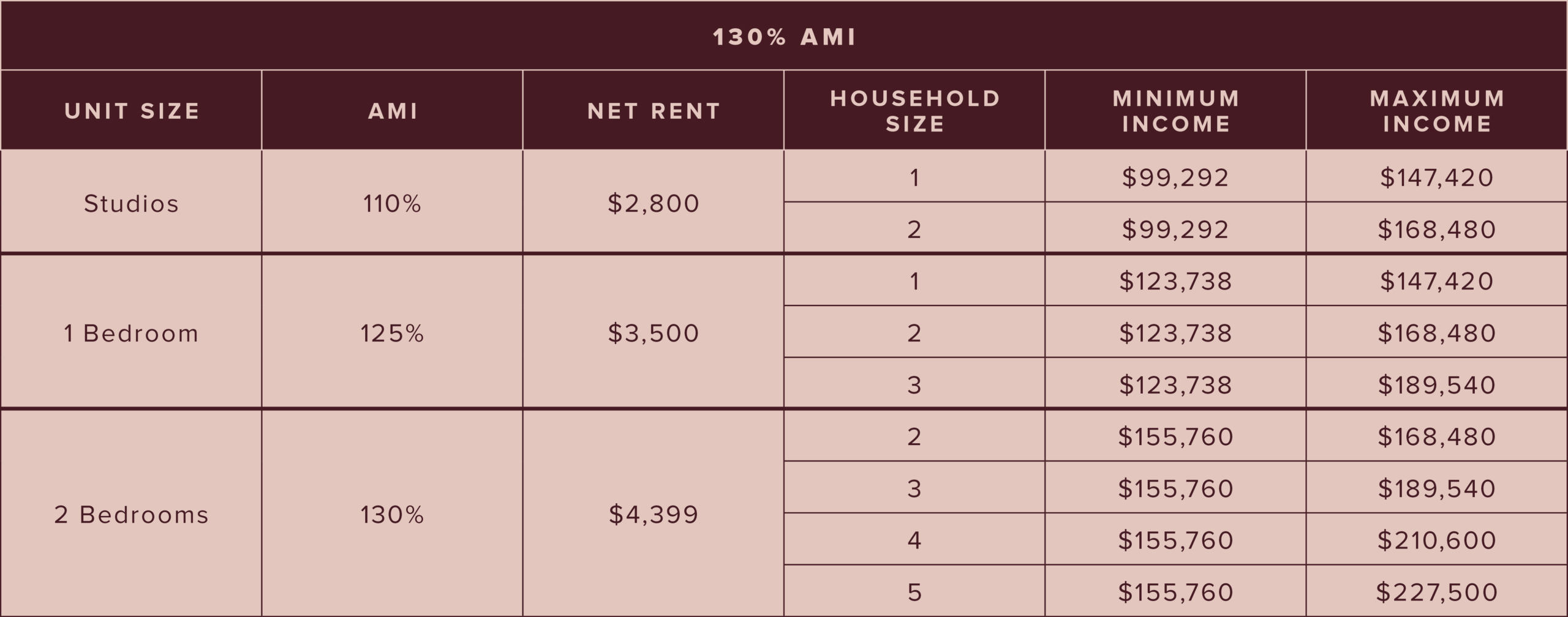Viewport: 1568px width, 617px height.
Task: Select the $3,500 net rent cell
Action: (x=654, y=333)
